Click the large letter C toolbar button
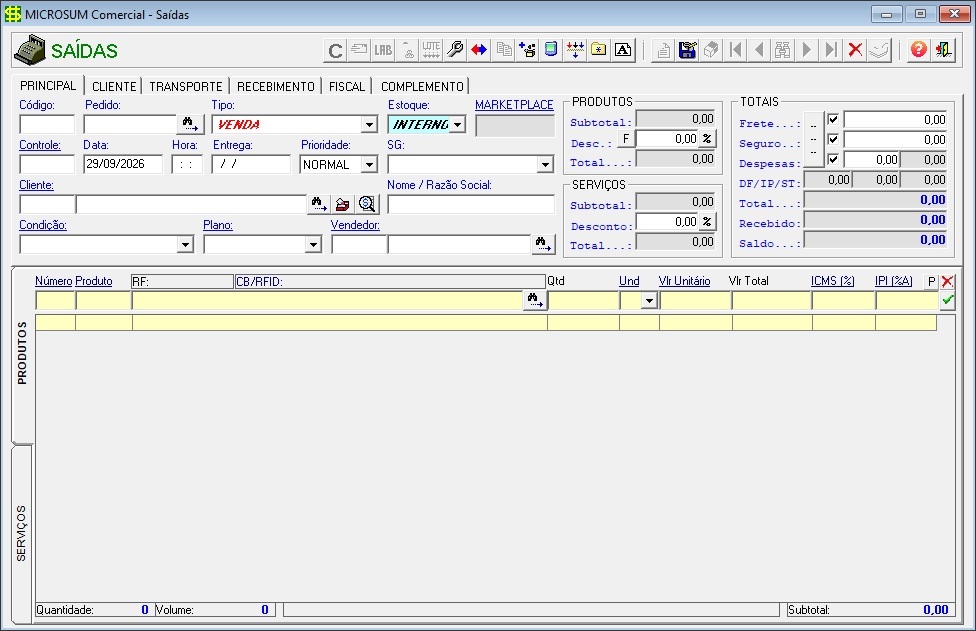Viewport: 976px width, 631px height. (x=336, y=50)
